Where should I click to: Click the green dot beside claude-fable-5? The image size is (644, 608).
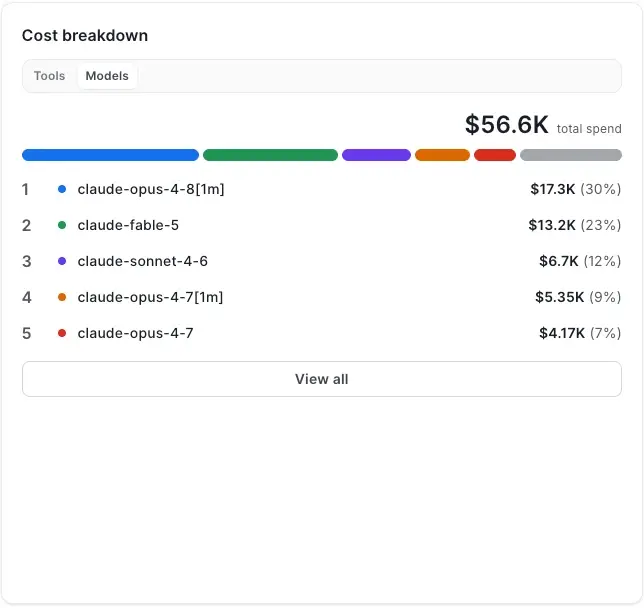tap(62, 225)
